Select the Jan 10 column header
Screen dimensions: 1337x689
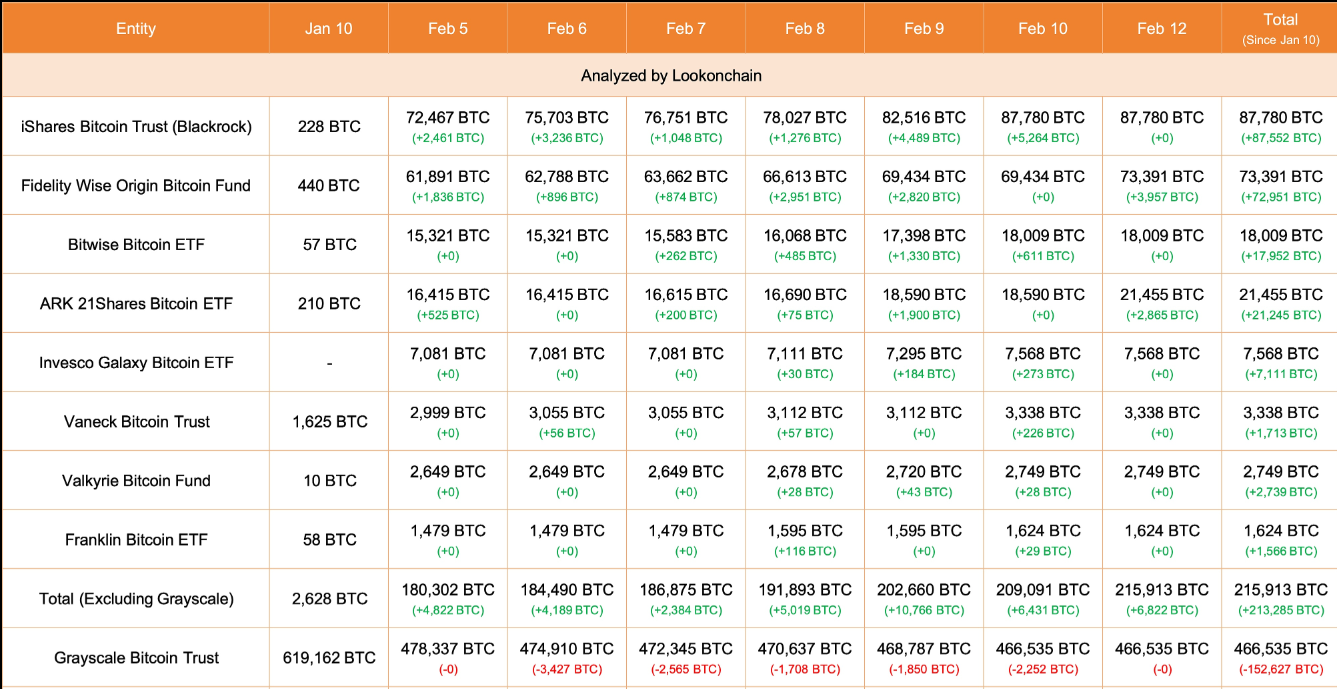click(x=328, y=28)
